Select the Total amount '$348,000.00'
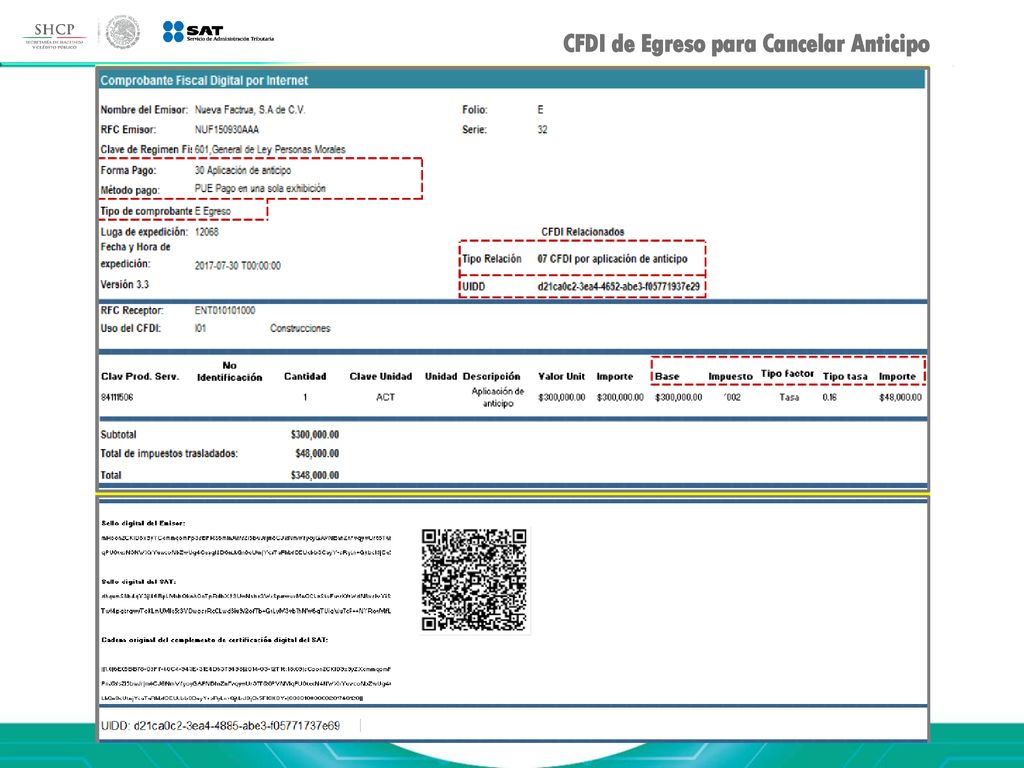Viewport: 1024px width, 768px height. click(315, 475)
